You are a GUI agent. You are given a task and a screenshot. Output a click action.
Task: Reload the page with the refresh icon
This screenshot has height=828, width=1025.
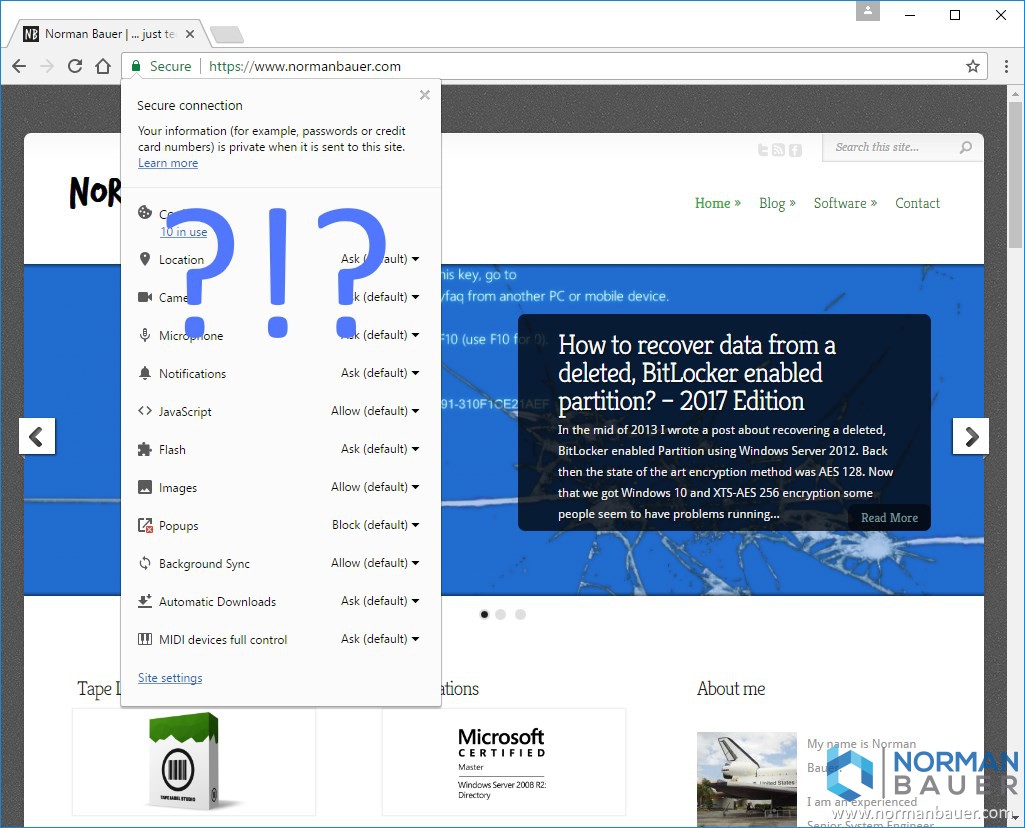75,66
